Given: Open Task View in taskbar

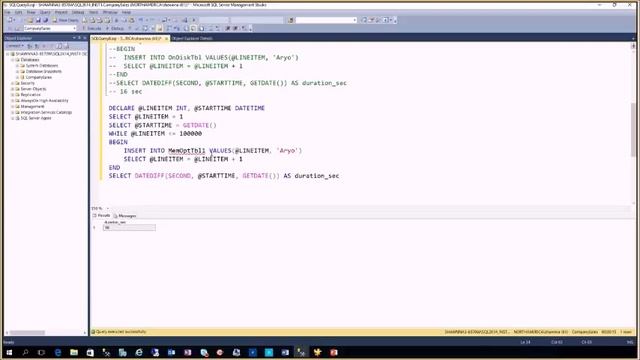Looking at the screenshot, I should [41, 352].
